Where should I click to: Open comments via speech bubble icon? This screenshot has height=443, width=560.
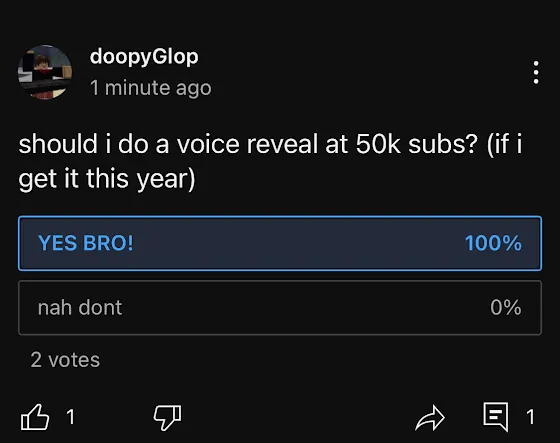click(x=496, y=417)
